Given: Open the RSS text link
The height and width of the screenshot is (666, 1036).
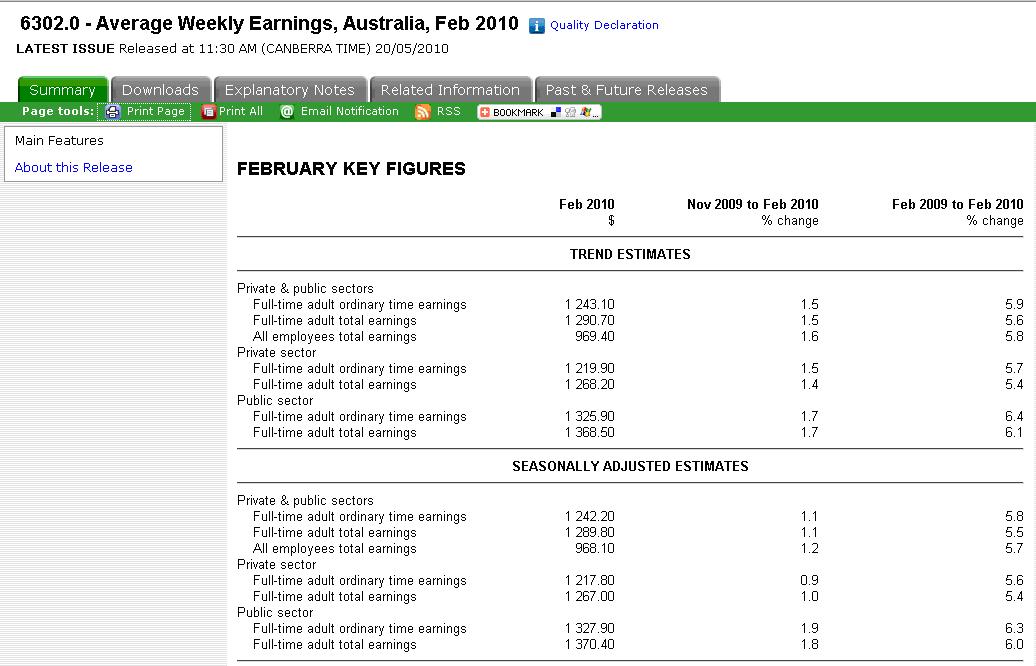Looking at the screenshot, I should click(449, 111).
